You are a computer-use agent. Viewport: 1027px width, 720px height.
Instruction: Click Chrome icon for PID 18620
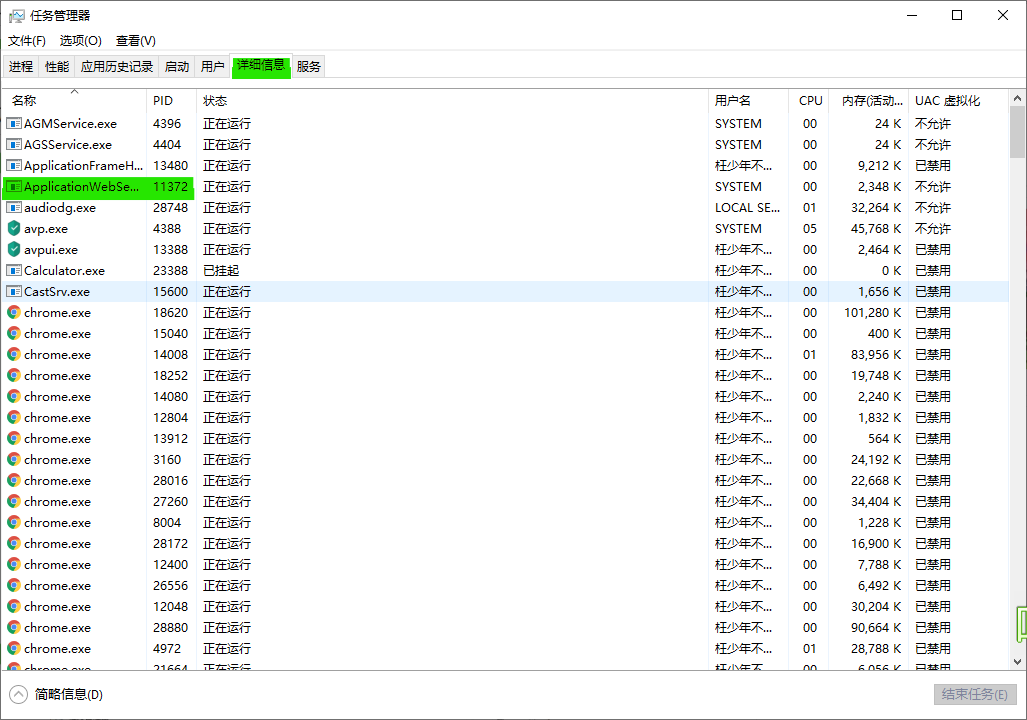pyautogui.click(x=14, y=313)
